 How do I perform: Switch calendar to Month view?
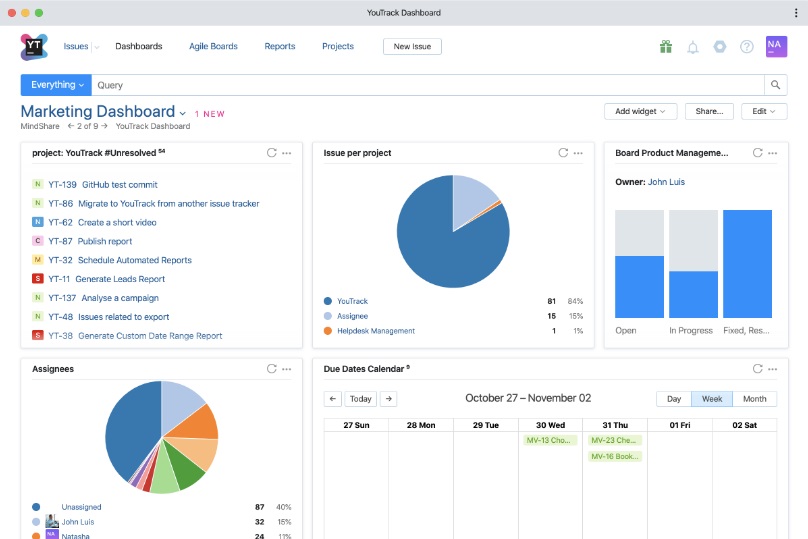pyautogui.click(x=754, y=399)
